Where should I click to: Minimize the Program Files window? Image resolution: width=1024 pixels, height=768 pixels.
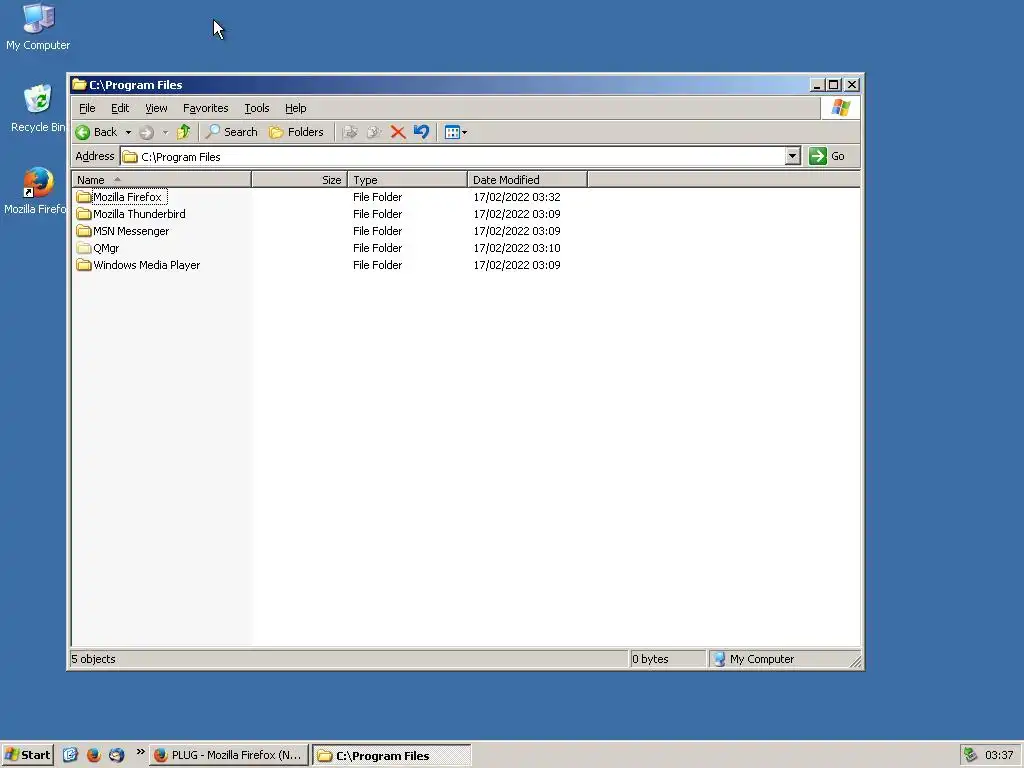817,85
